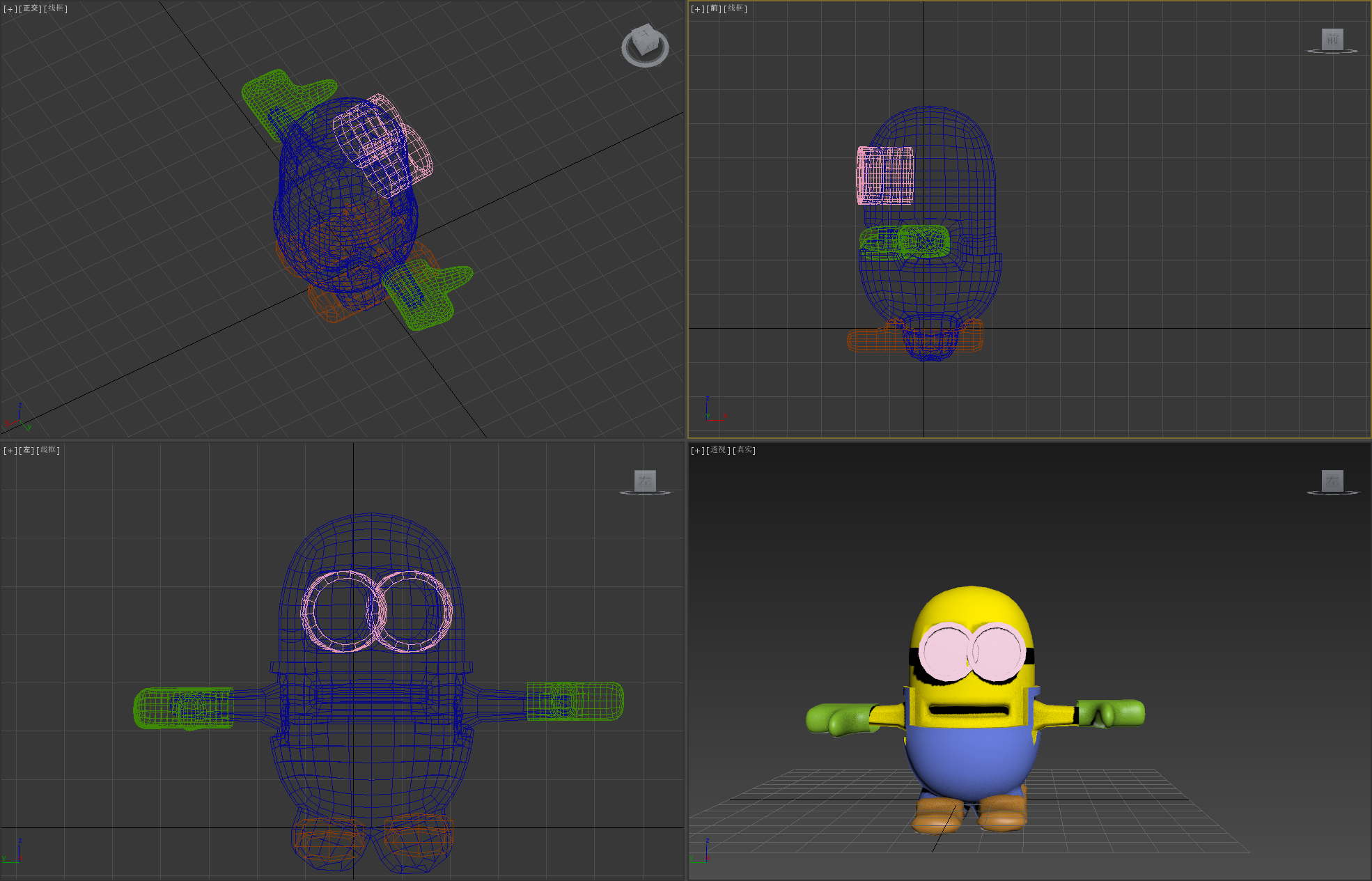This screenshot has height=881, width=1372.
Task: Open the 透视 view label menu
Action: click(718, 451)
